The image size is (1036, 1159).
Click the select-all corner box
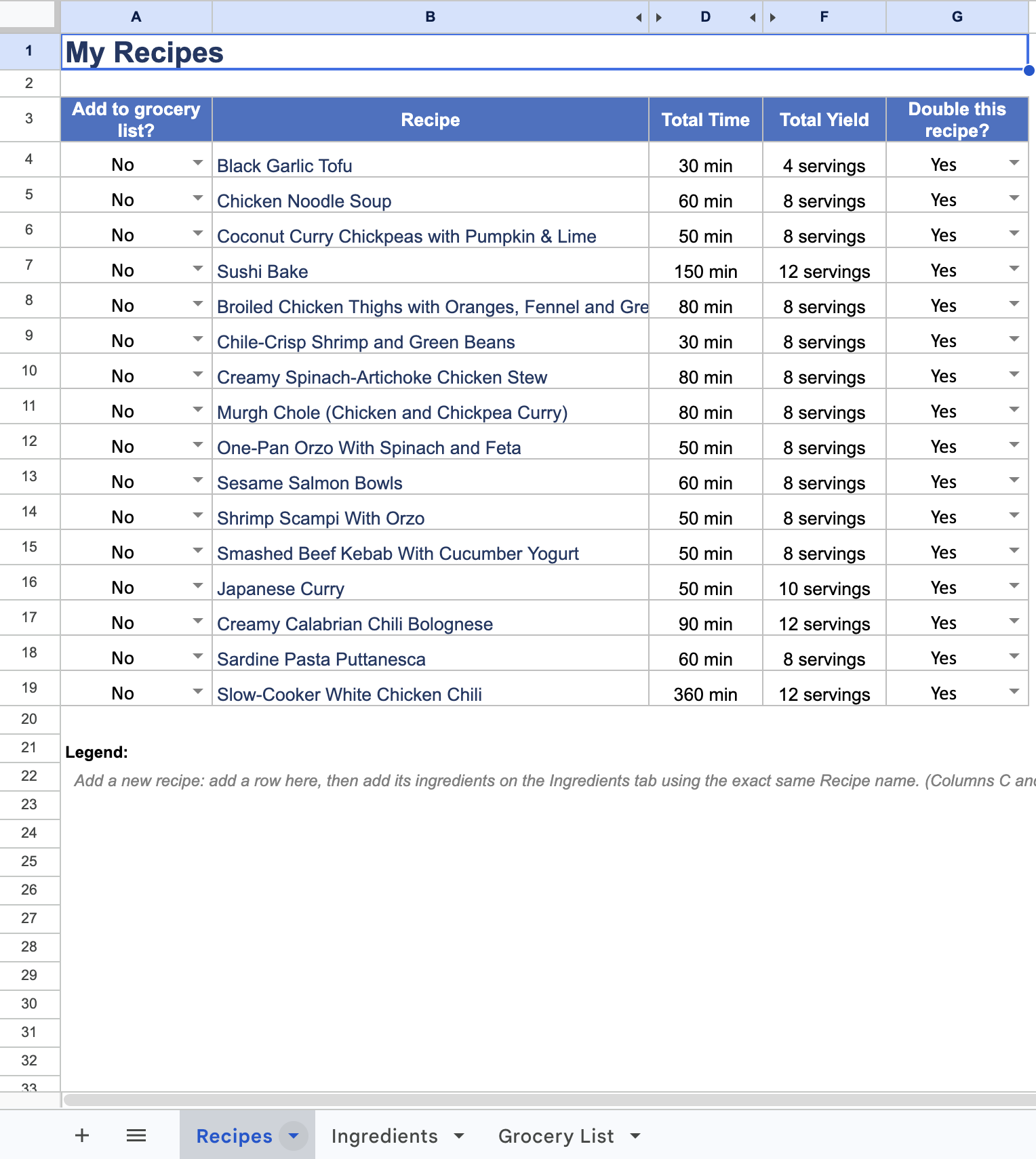click(x=27, y=14)
